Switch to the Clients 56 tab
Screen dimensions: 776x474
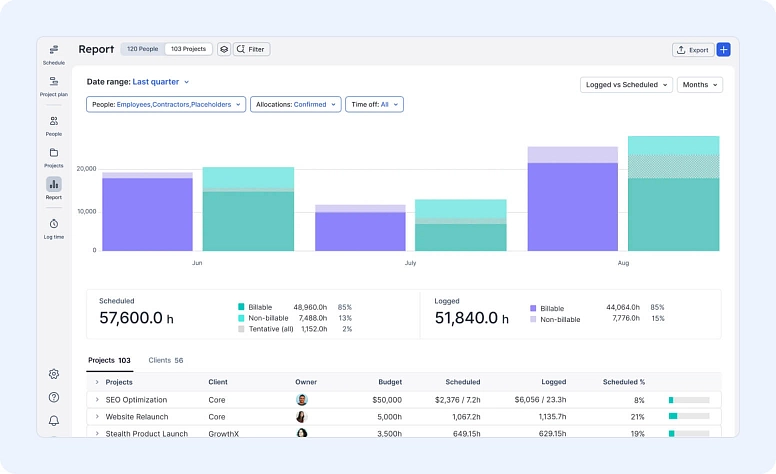coord(165,360)
